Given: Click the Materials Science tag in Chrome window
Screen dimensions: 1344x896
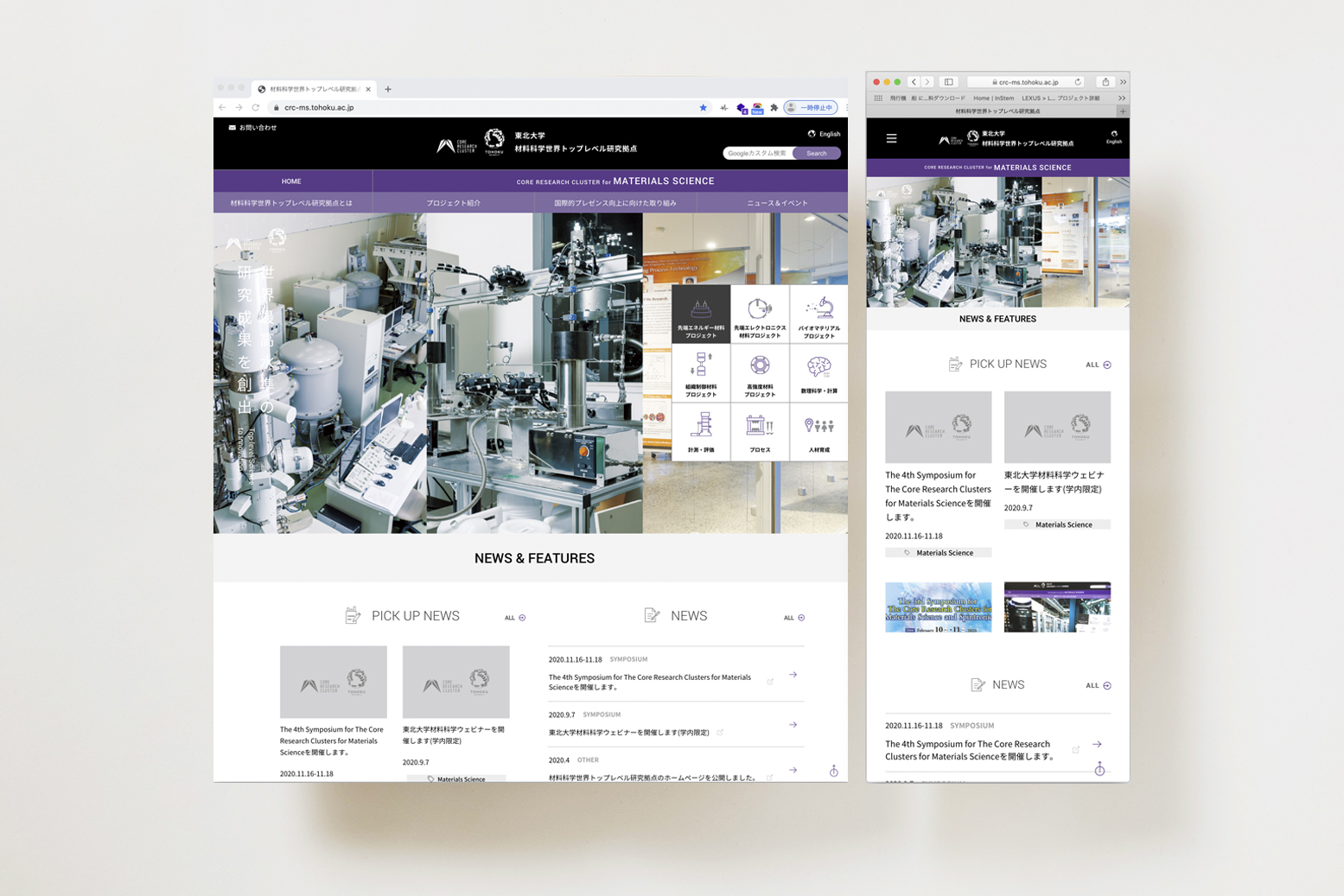Looking at the screenshot, I should (456, 778).
